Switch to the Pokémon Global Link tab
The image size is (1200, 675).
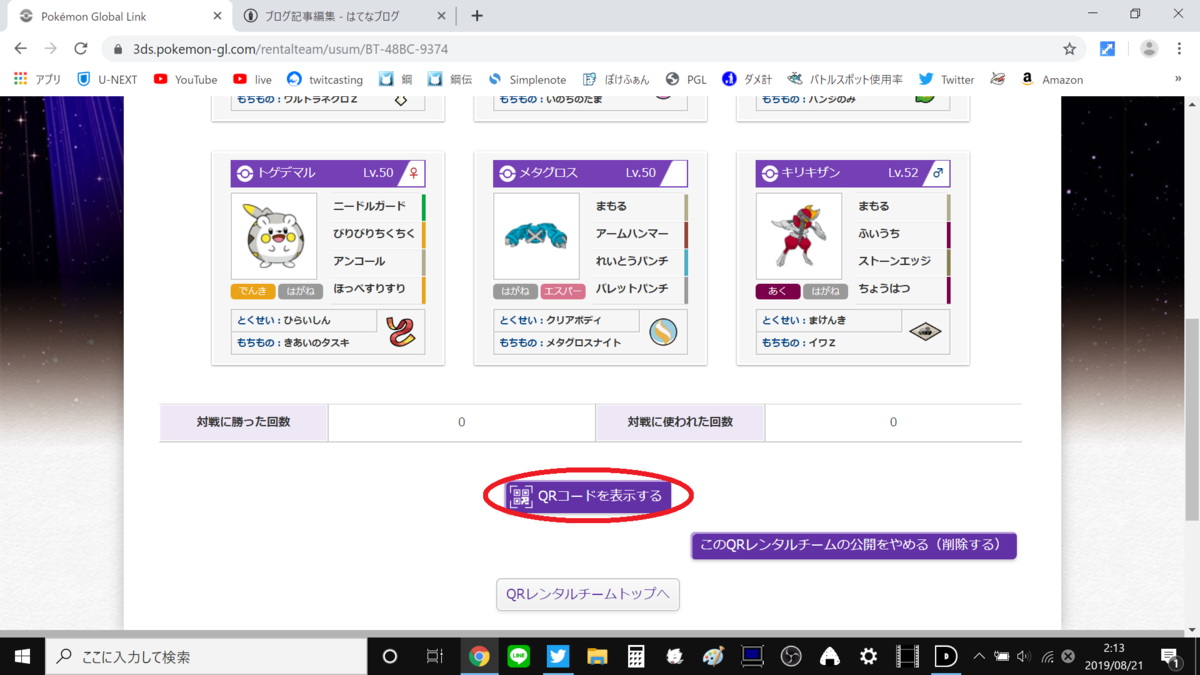(118, 16)
